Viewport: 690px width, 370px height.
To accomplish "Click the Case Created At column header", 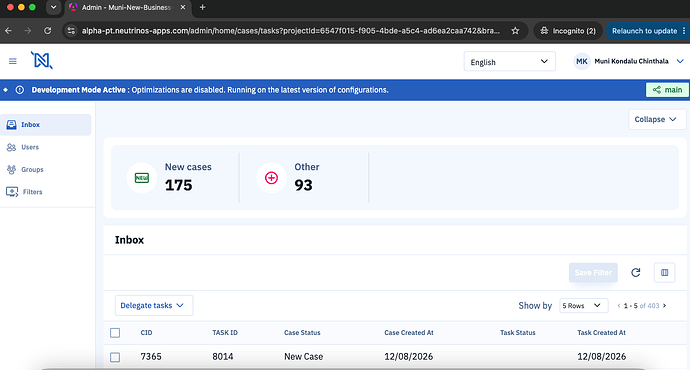I will [x=409, y=333].
